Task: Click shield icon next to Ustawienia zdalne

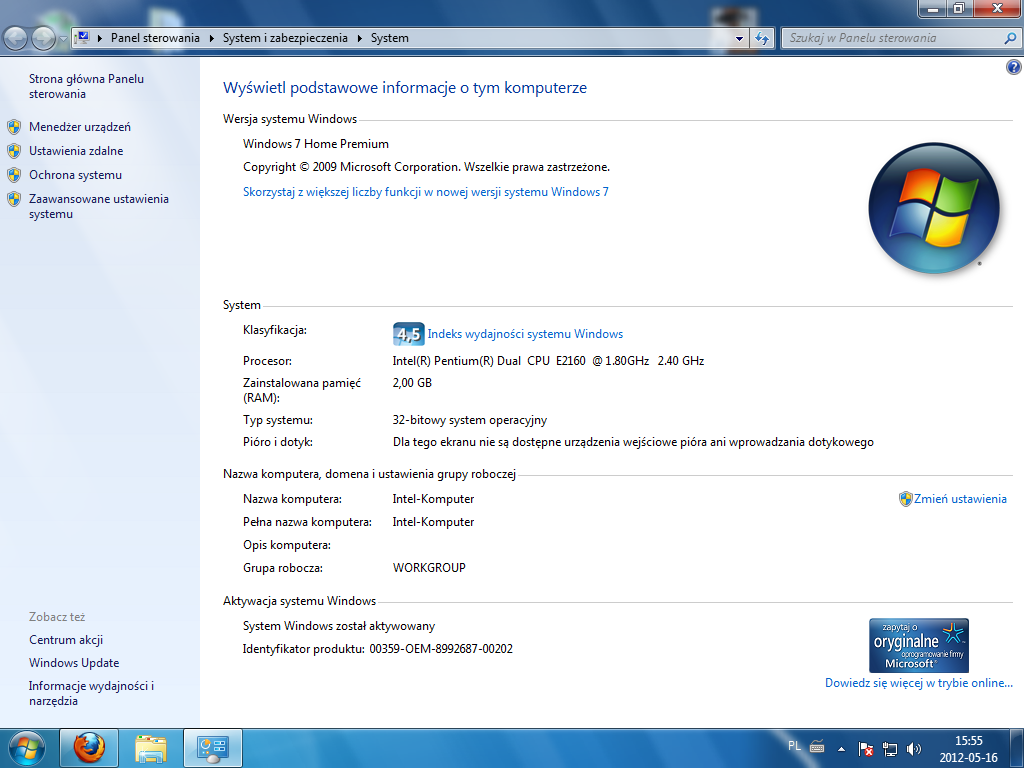Action: [14, 151]
